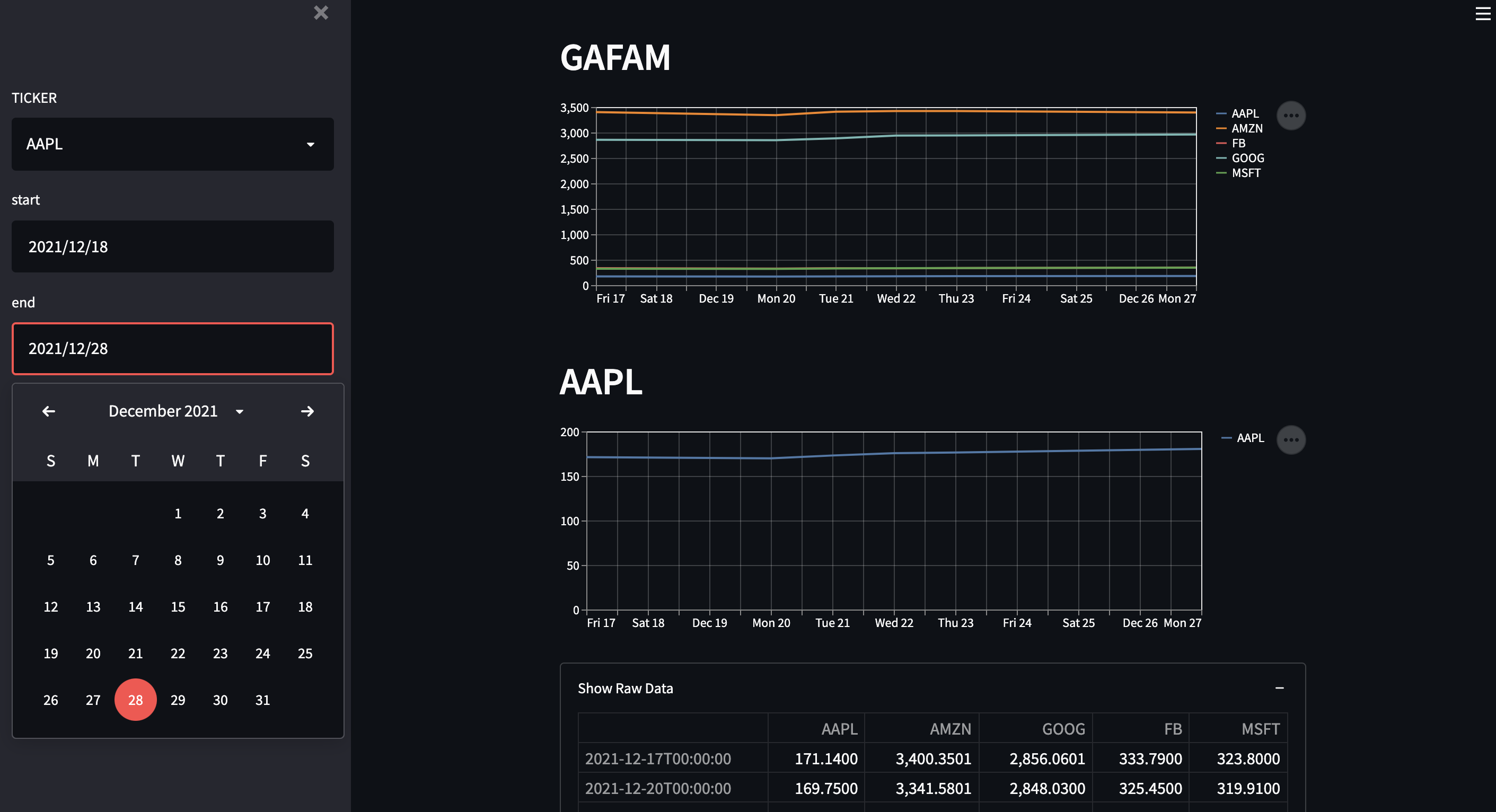Click AAPL legend entry in GAFAM chart
1496x812 pixels.
click(1238, 113)
